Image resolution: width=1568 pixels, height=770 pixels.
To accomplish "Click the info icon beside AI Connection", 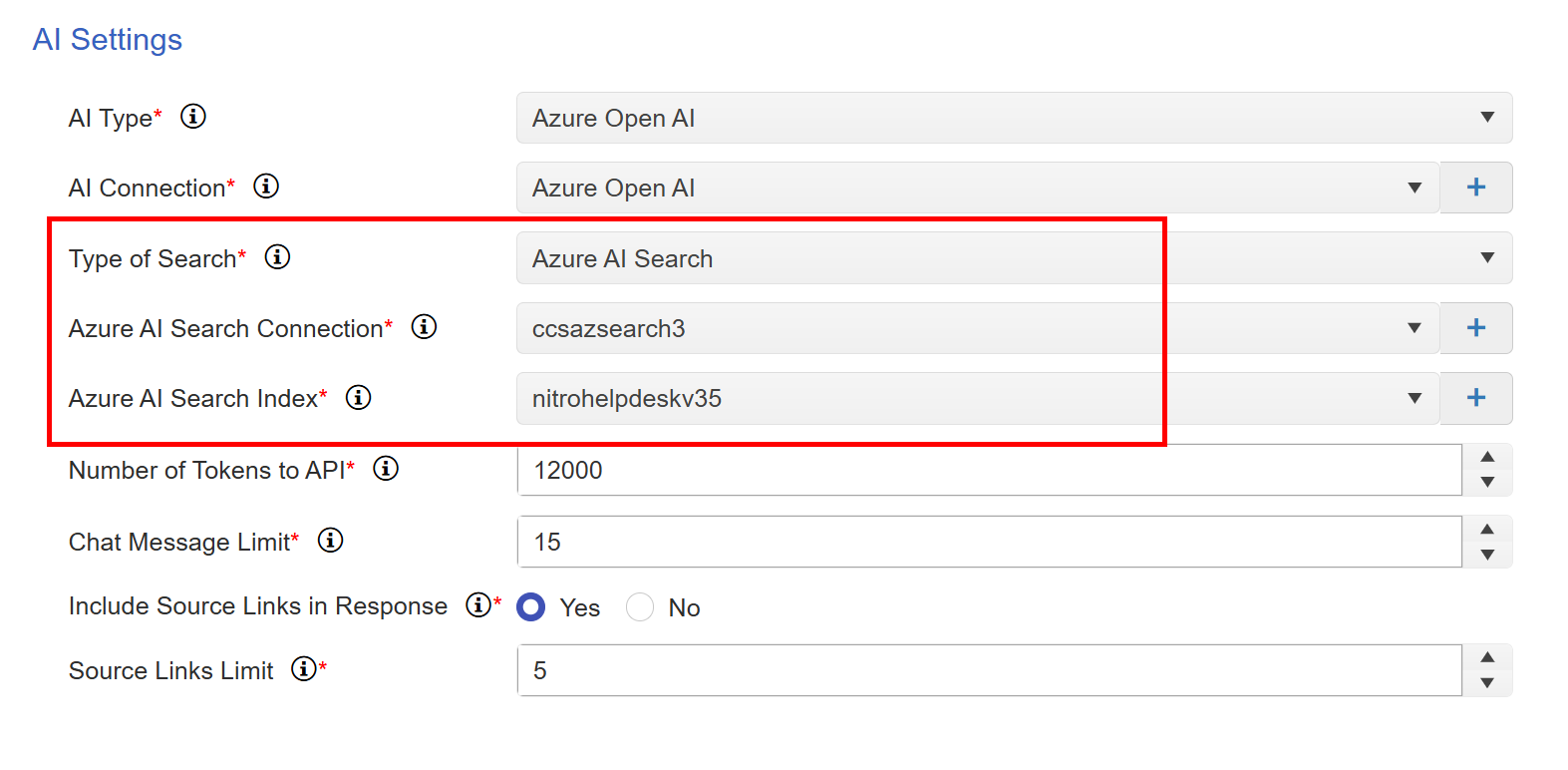I will [266, 187].
